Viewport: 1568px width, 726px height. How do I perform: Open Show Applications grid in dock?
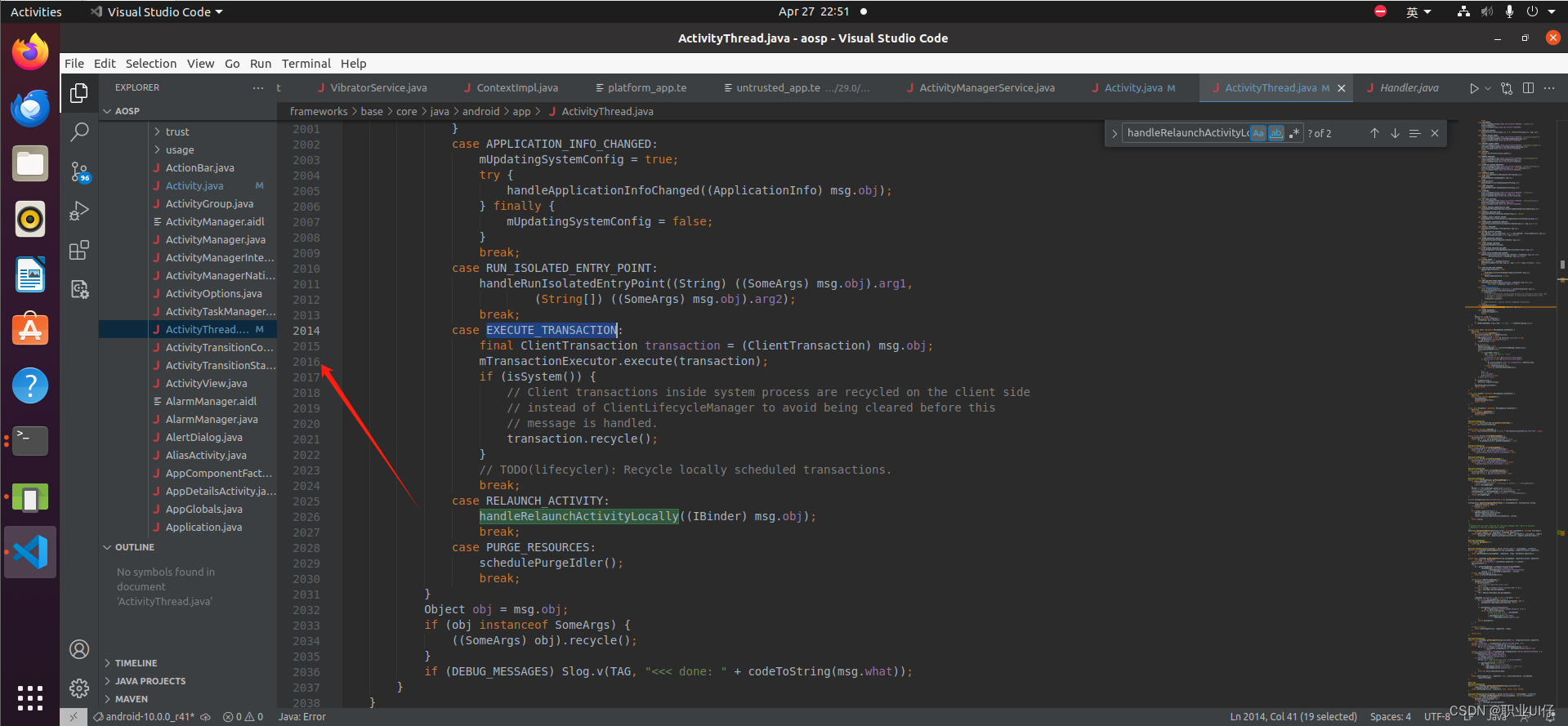(30, 697)
